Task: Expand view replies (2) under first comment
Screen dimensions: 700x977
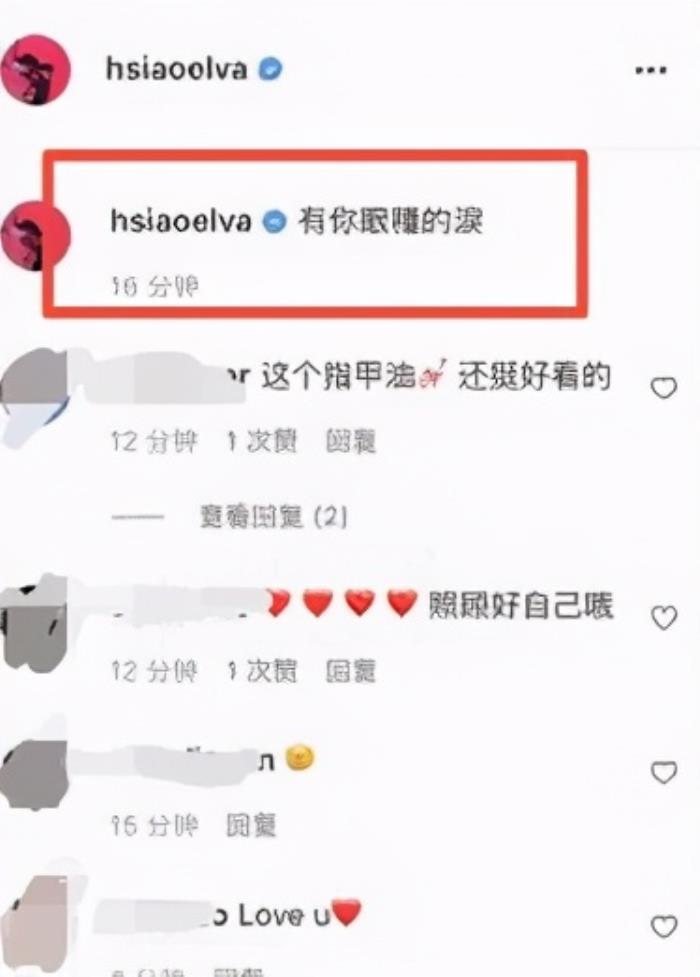Action: pos(272,517)
